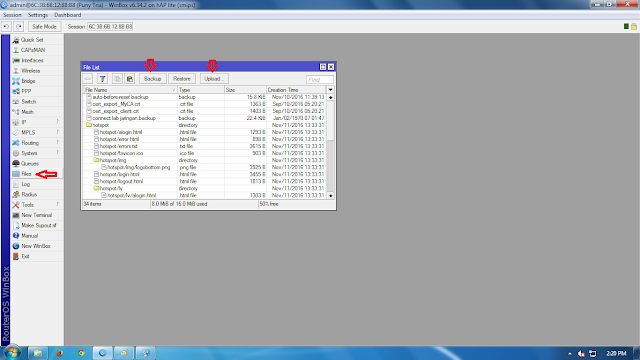Open the Manual

(29, 236)
